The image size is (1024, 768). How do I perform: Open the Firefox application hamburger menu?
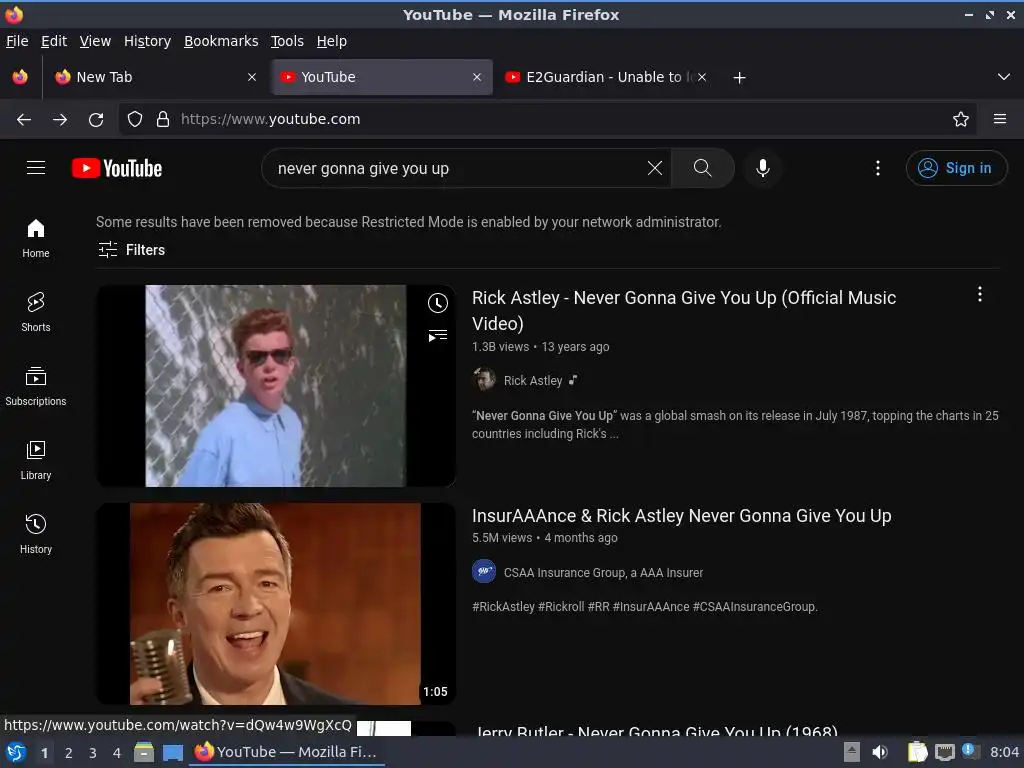(x=1000, y=120)
